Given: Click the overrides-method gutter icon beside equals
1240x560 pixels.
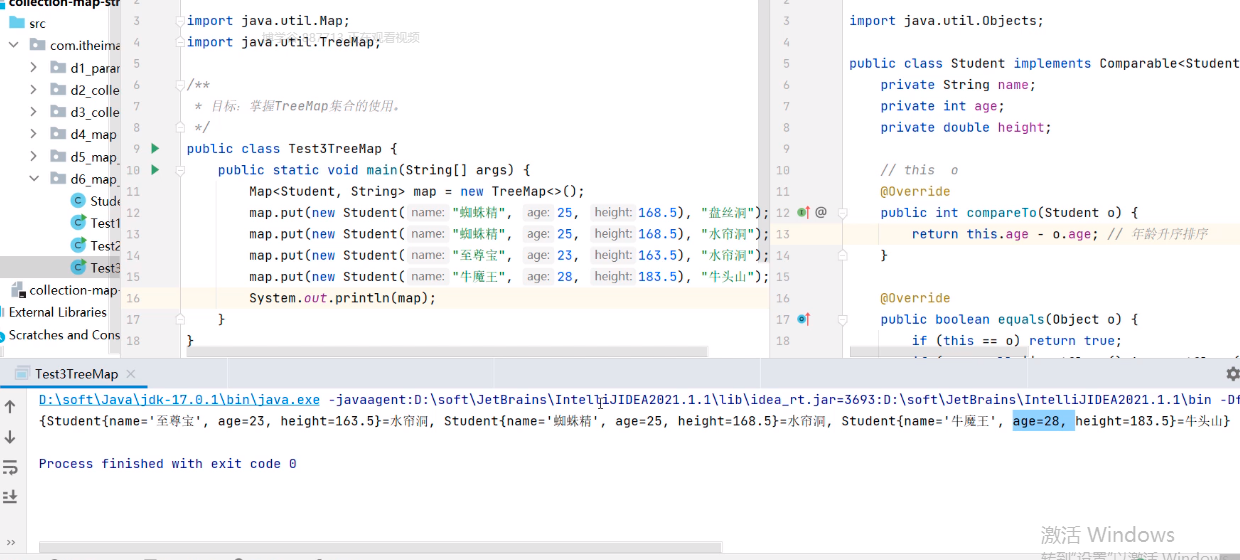Looking at the screenshot, I should (803, 319).
